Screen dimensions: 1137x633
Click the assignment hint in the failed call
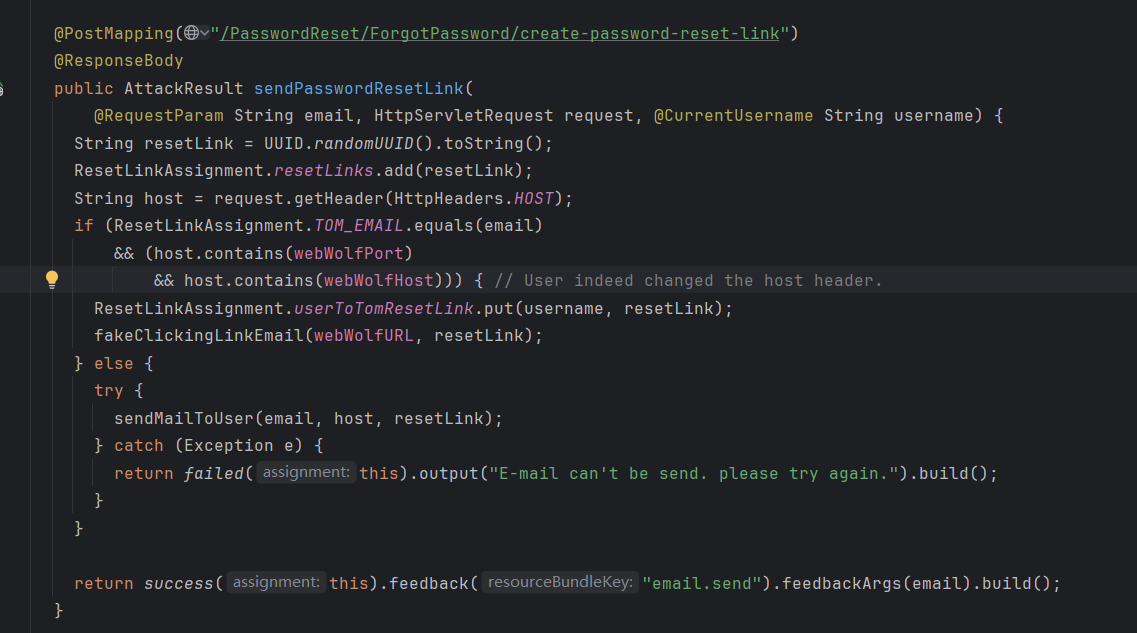[306, 473]
